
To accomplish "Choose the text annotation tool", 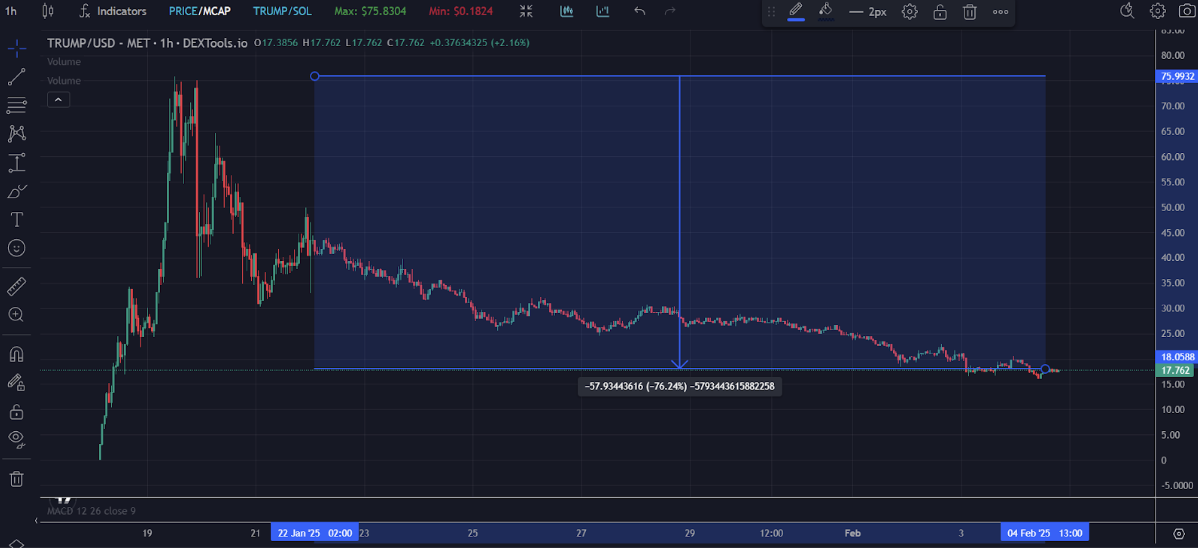I will pyautogui.click(x=16, y=219).
